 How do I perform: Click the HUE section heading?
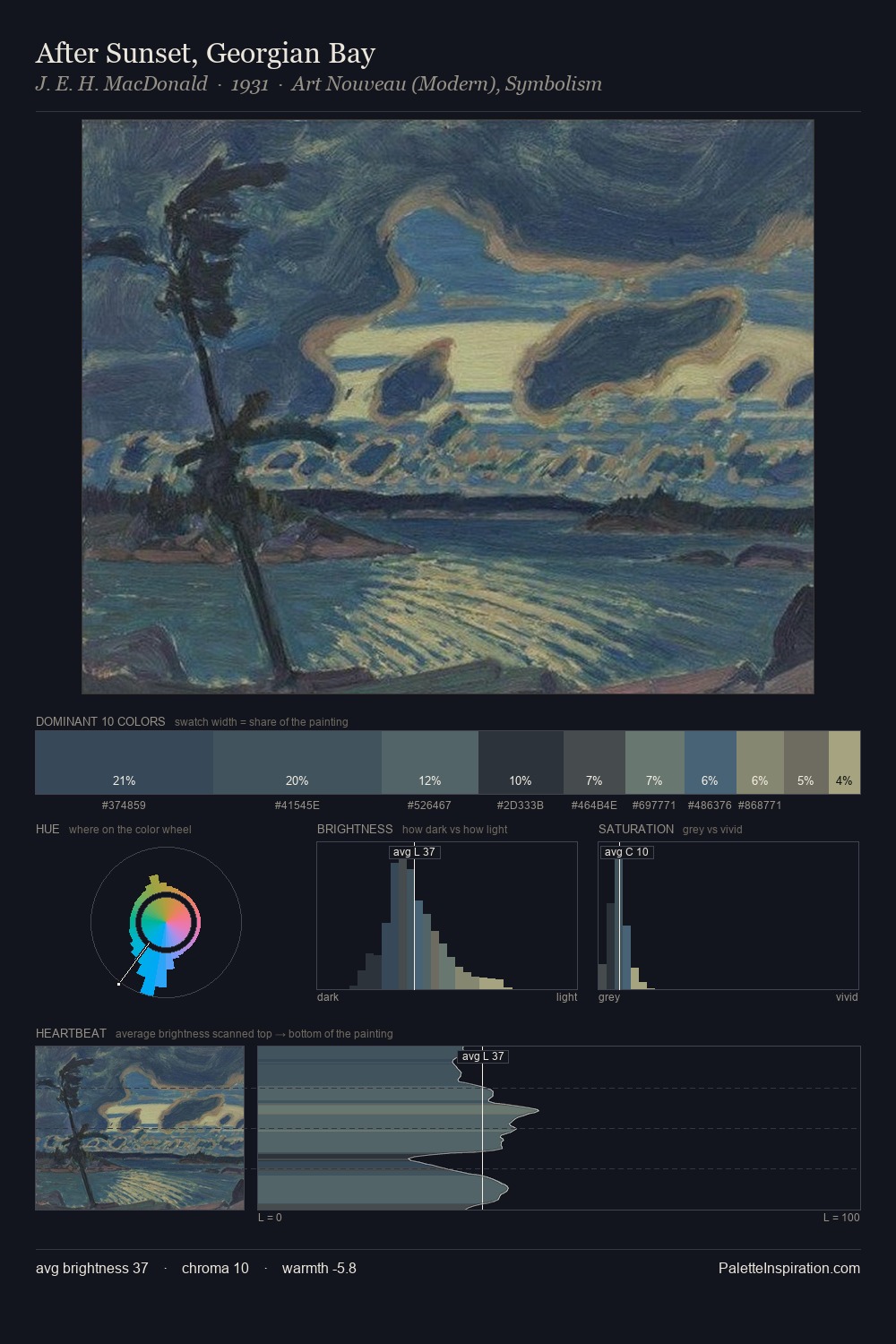coord(47,829)
